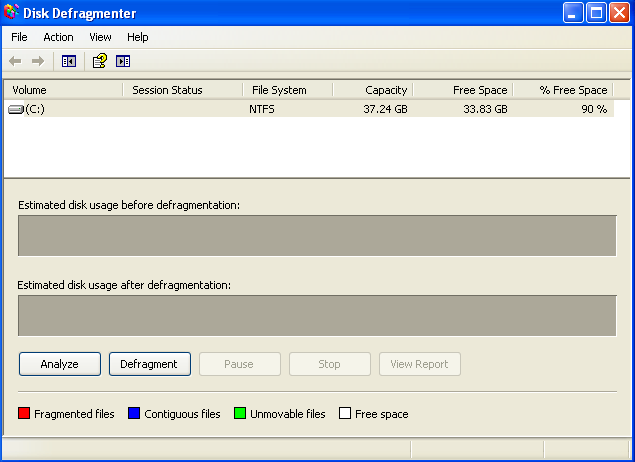635x462 pixels.
Task: Maximize the Disk Defragmenter window
Action: pos(596,13)
